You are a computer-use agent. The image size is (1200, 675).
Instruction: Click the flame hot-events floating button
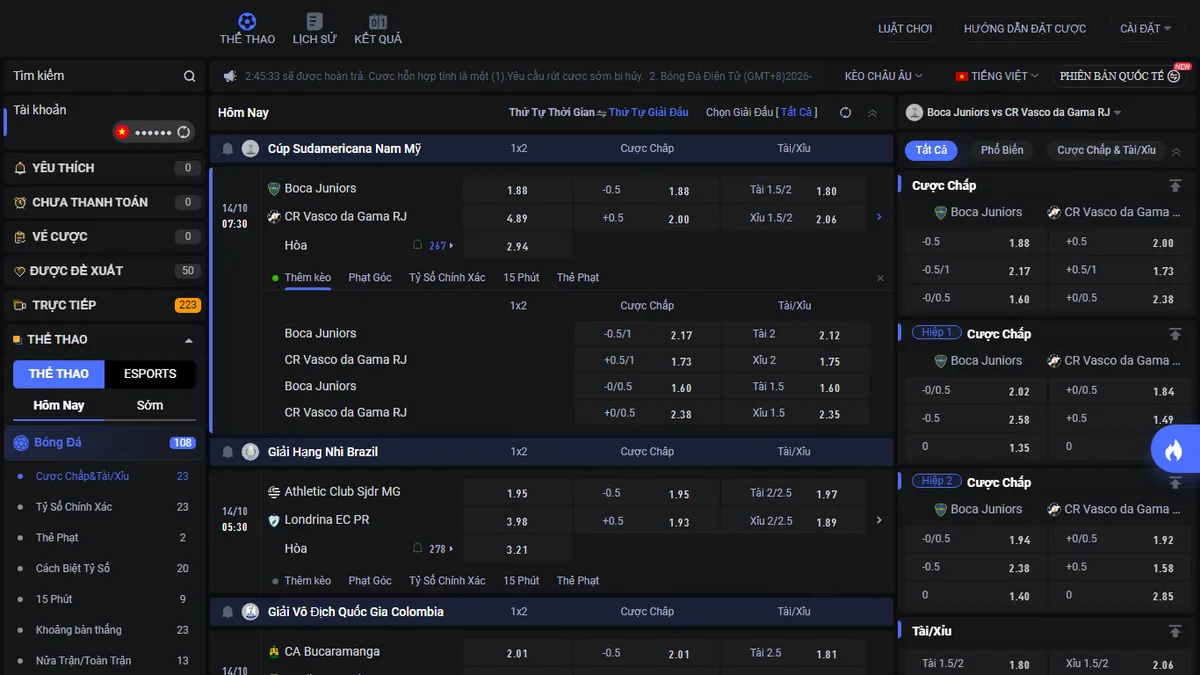pyautogui.click(x=1173, y=450)
